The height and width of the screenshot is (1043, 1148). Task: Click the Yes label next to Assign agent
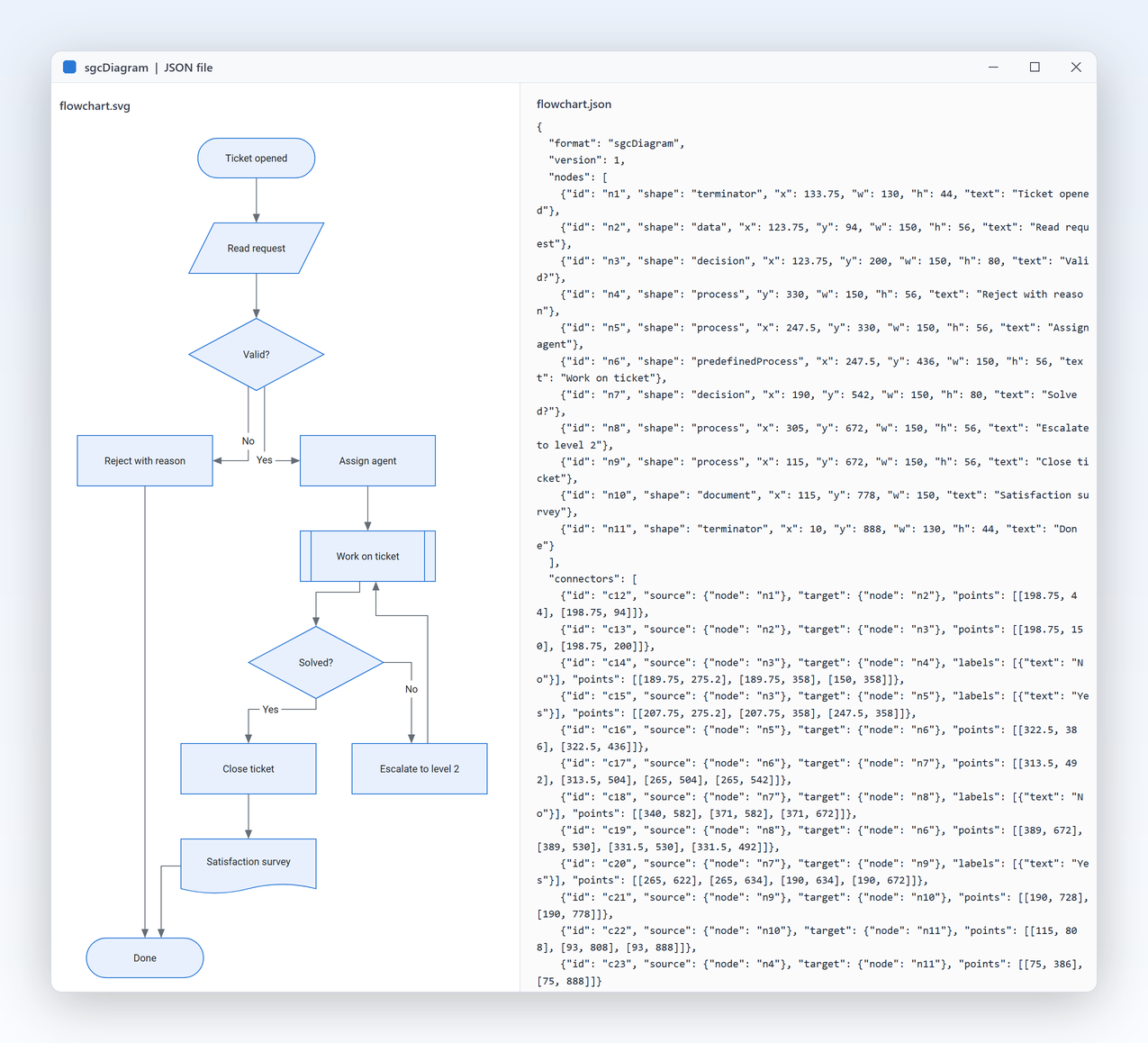point(265,460)
